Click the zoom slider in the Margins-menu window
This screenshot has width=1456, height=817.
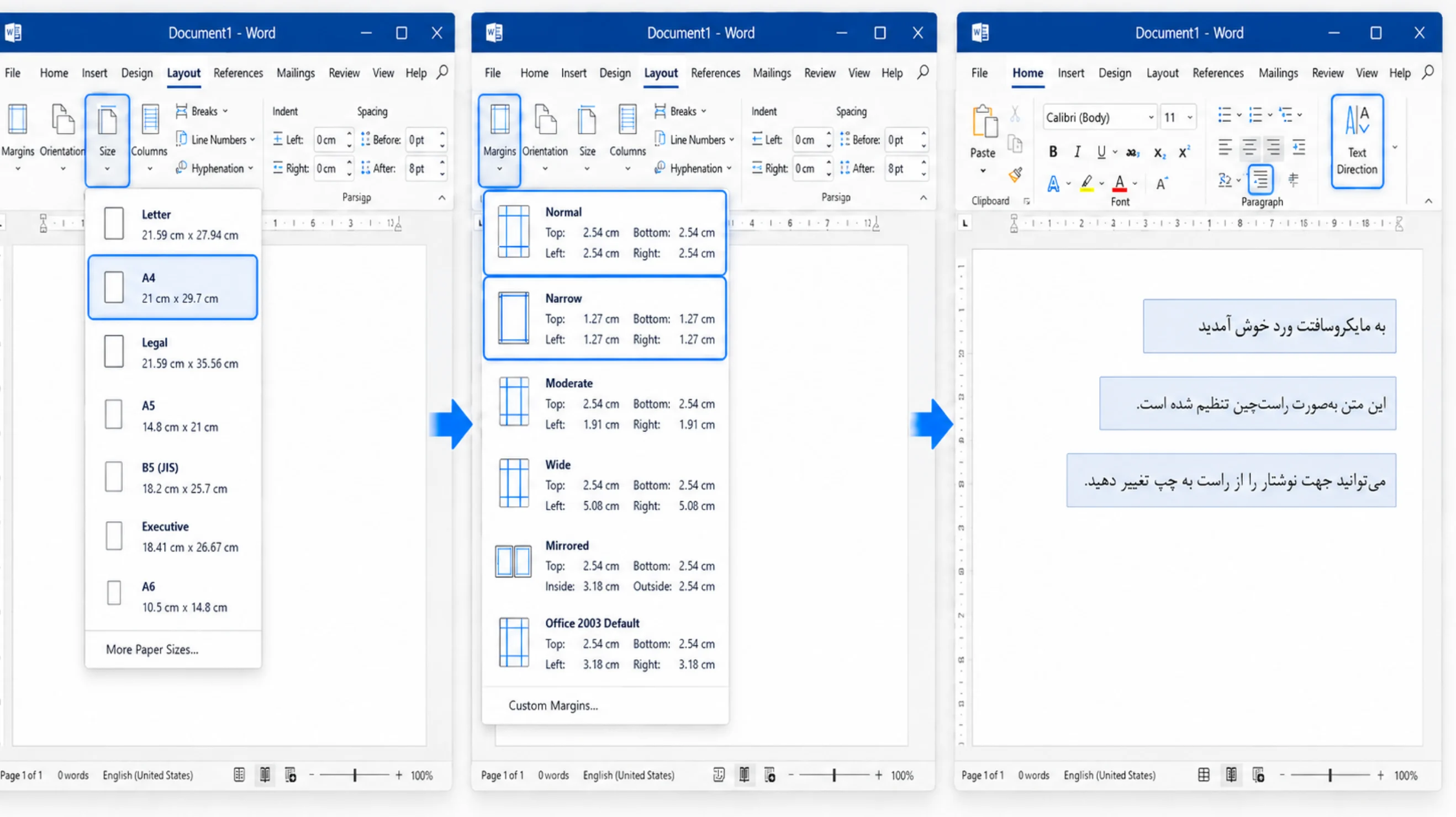click(x=834, y=775)
